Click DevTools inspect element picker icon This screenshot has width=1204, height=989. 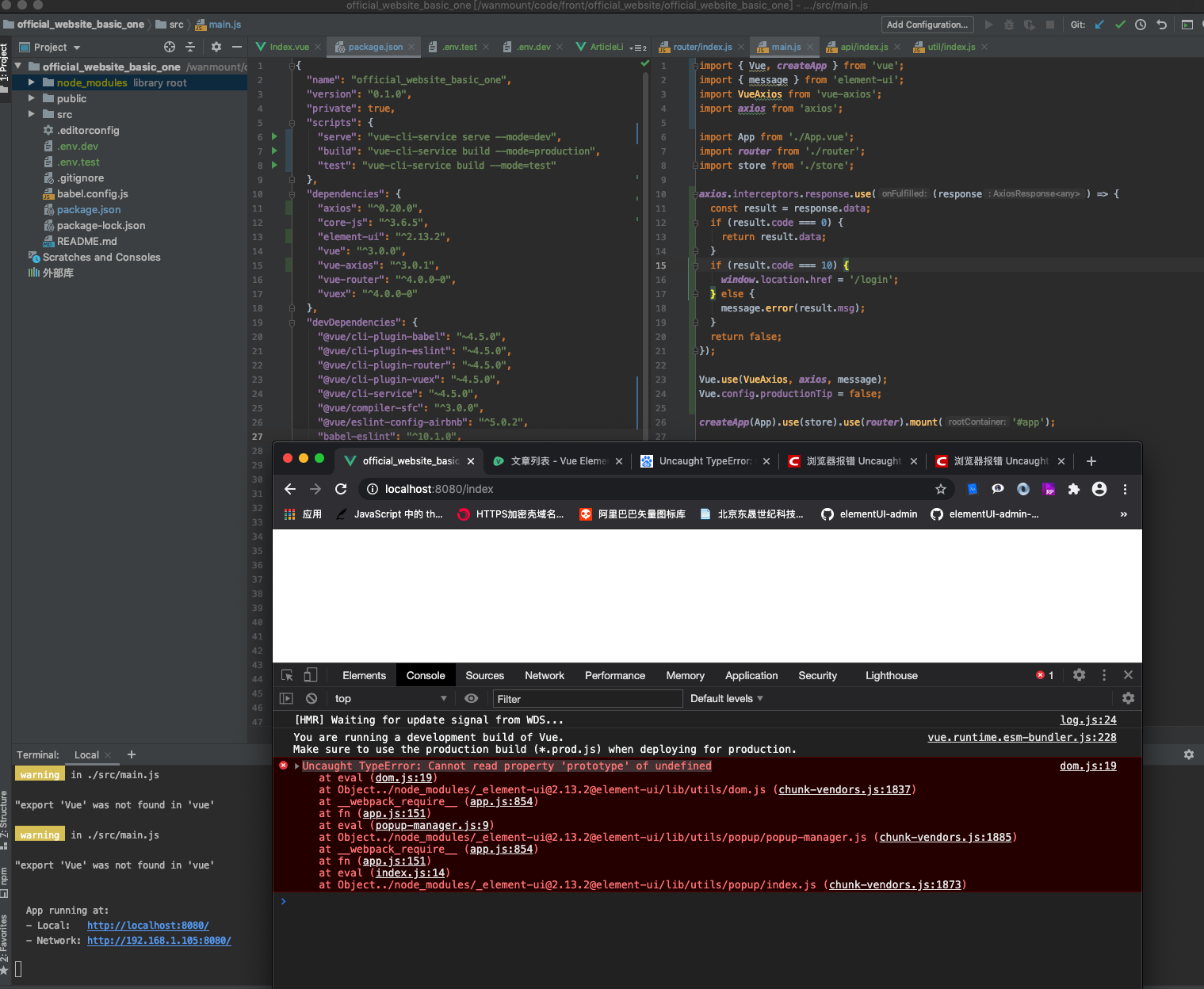click(x=287, y=675)
